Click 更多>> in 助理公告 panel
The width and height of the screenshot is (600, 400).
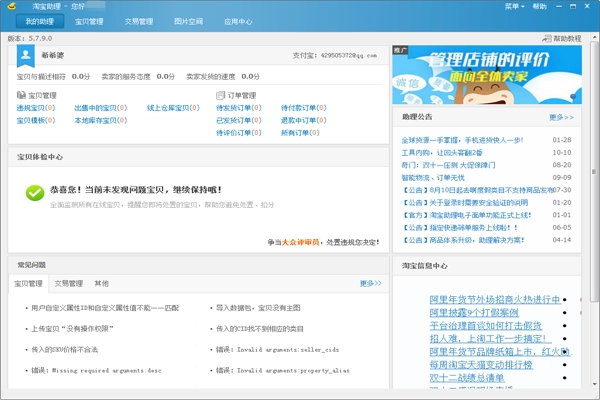(x=561, y=117)
